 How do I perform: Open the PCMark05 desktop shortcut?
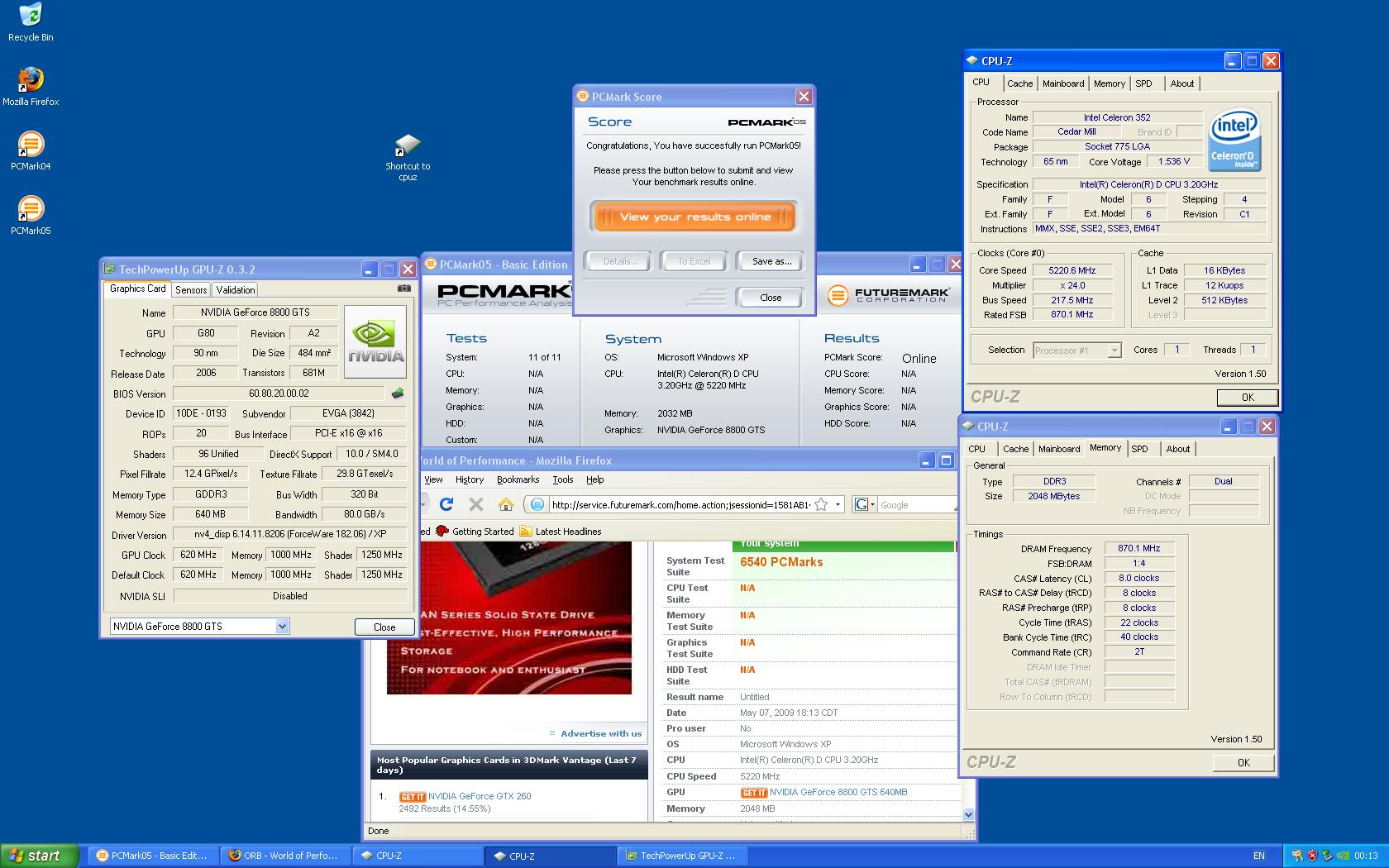click(x=31, y=215)
